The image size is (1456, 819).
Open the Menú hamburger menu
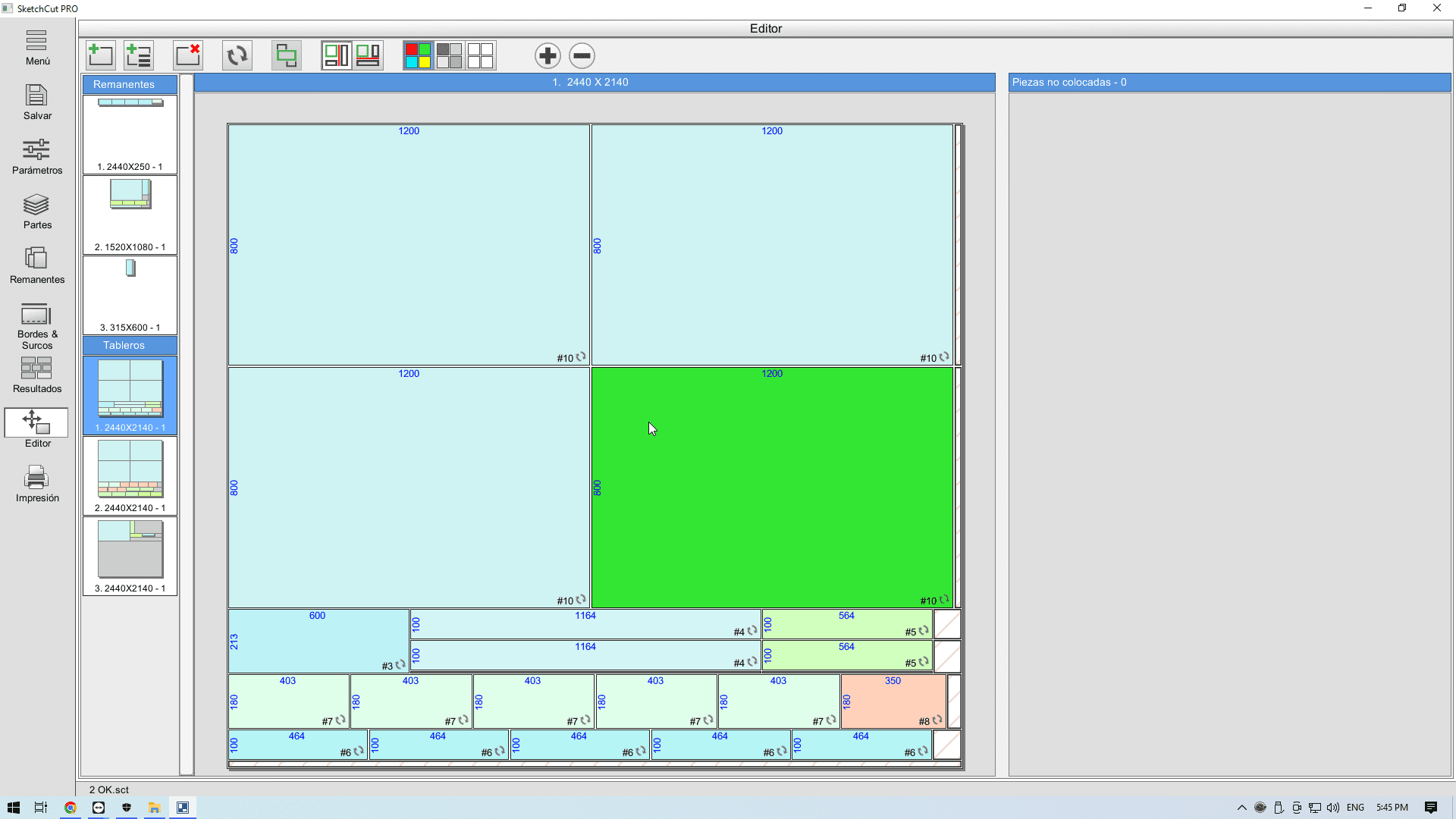(36, 47)
